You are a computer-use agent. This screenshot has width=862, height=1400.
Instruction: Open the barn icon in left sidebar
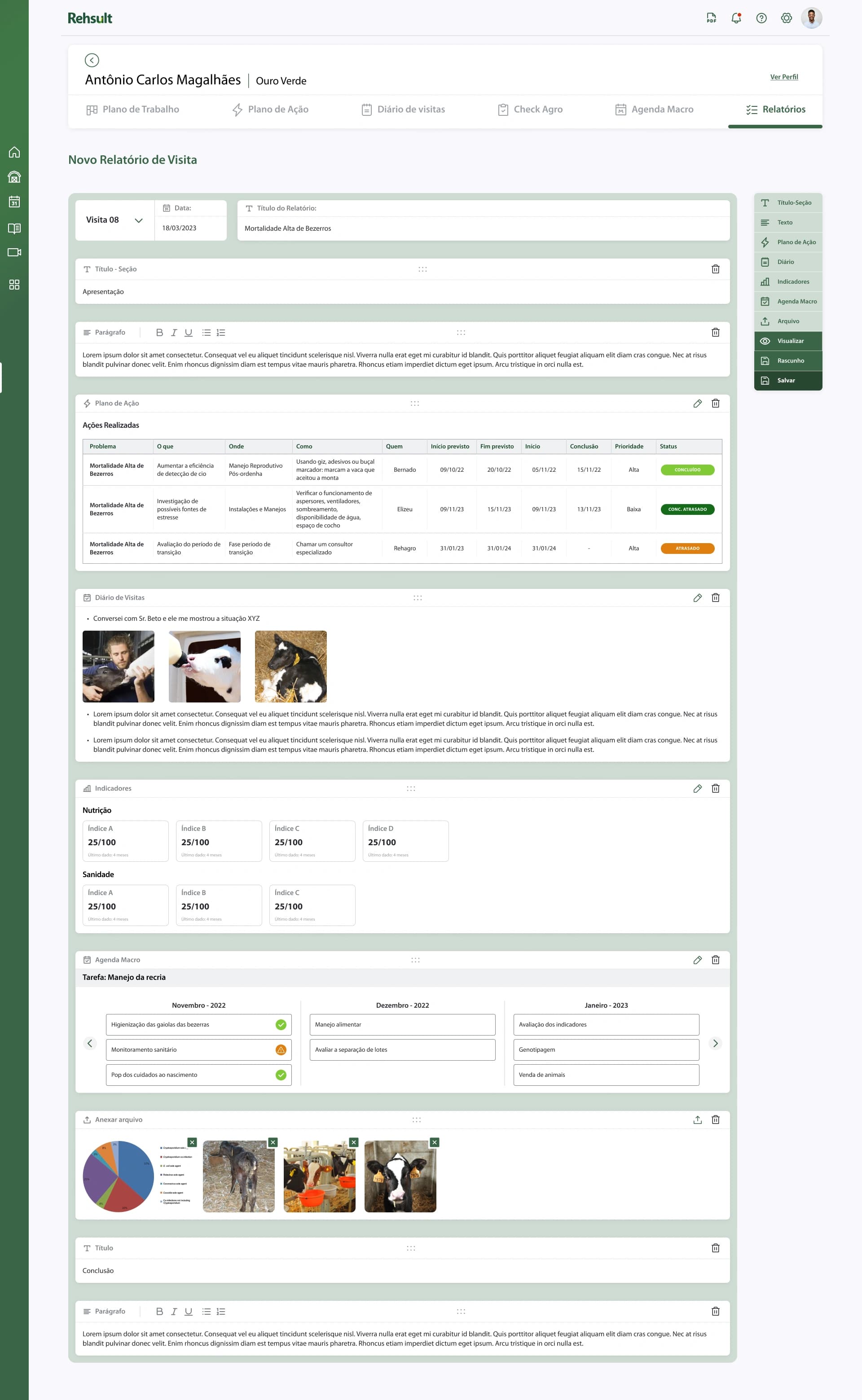coord(14,177)
